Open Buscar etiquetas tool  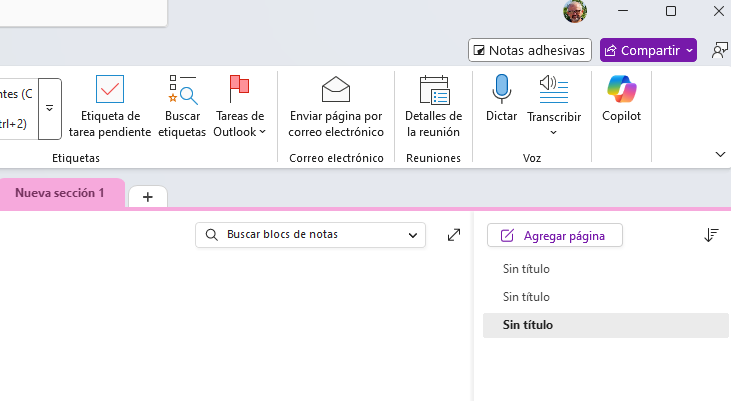(x=182, y=106)
